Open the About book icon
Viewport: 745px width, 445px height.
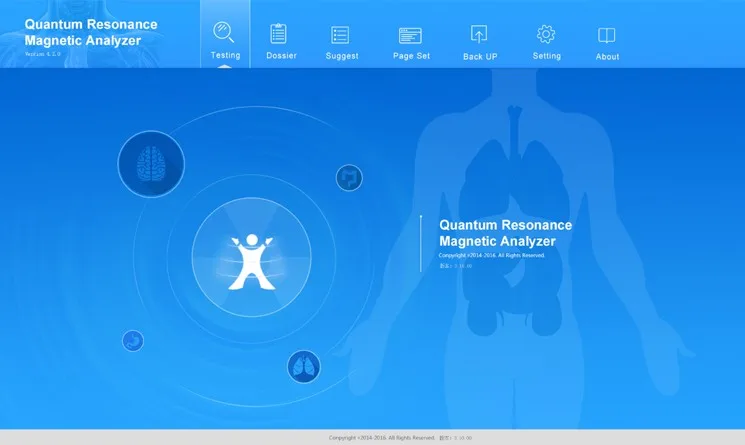click(x=607, y=35)
